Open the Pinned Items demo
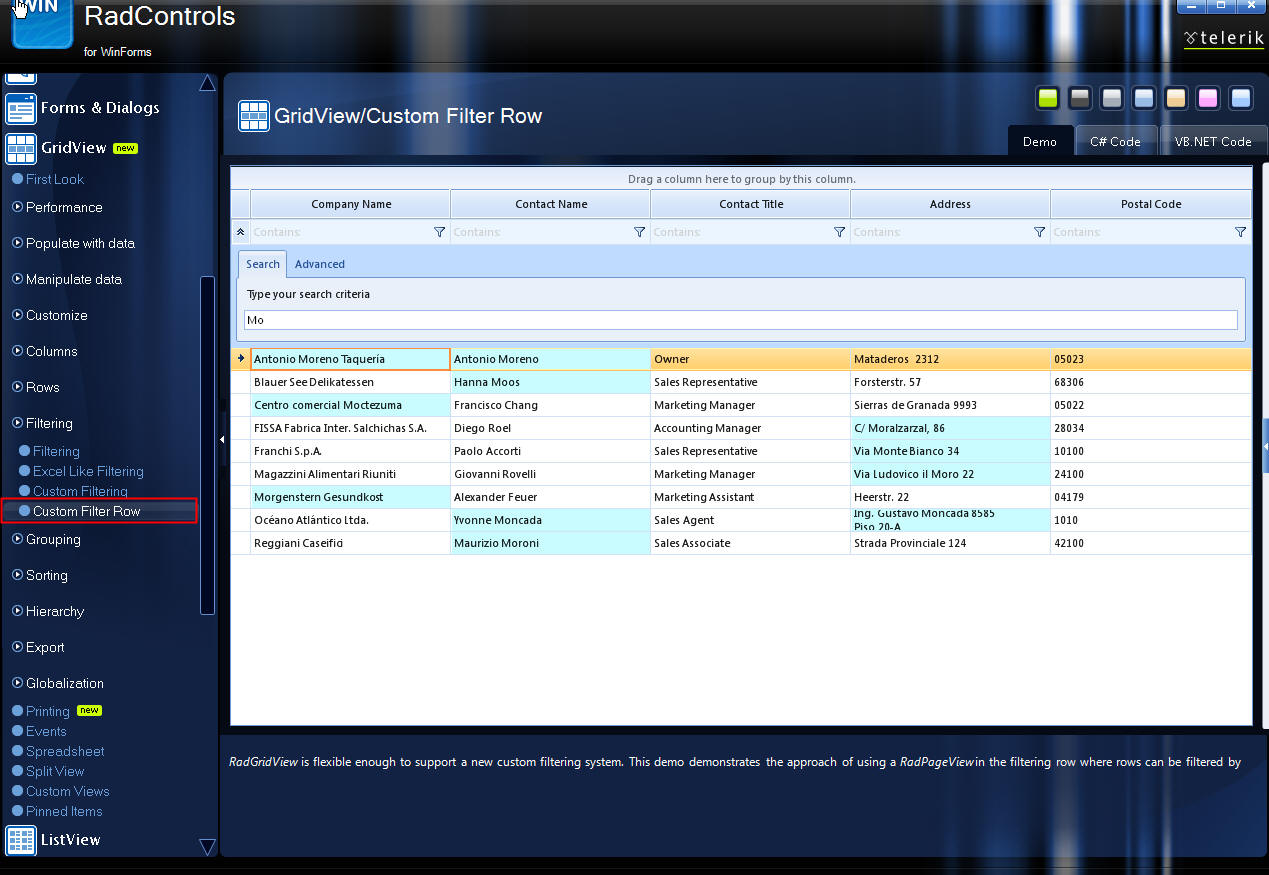 coord(64,811)
